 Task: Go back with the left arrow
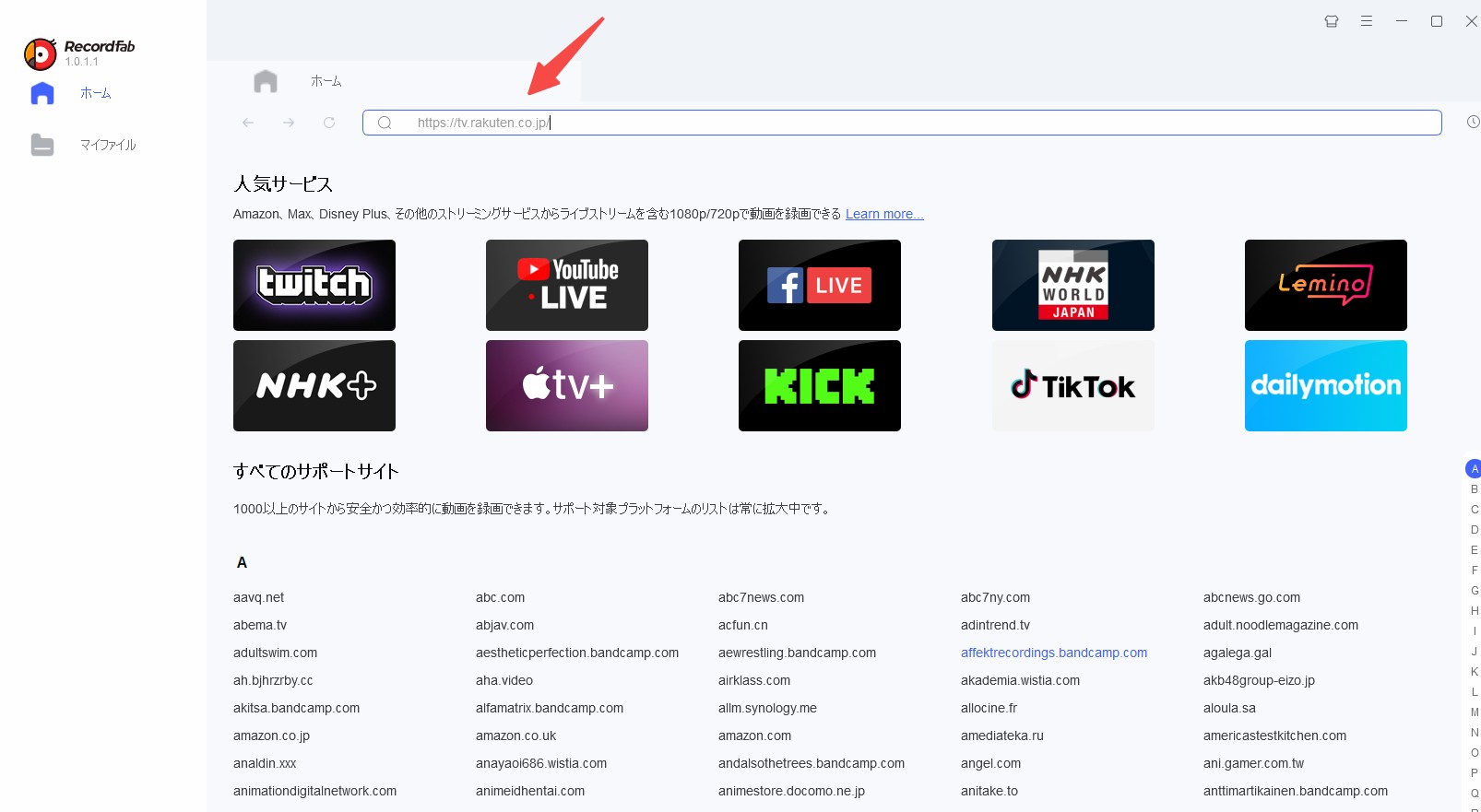[248, 123]
